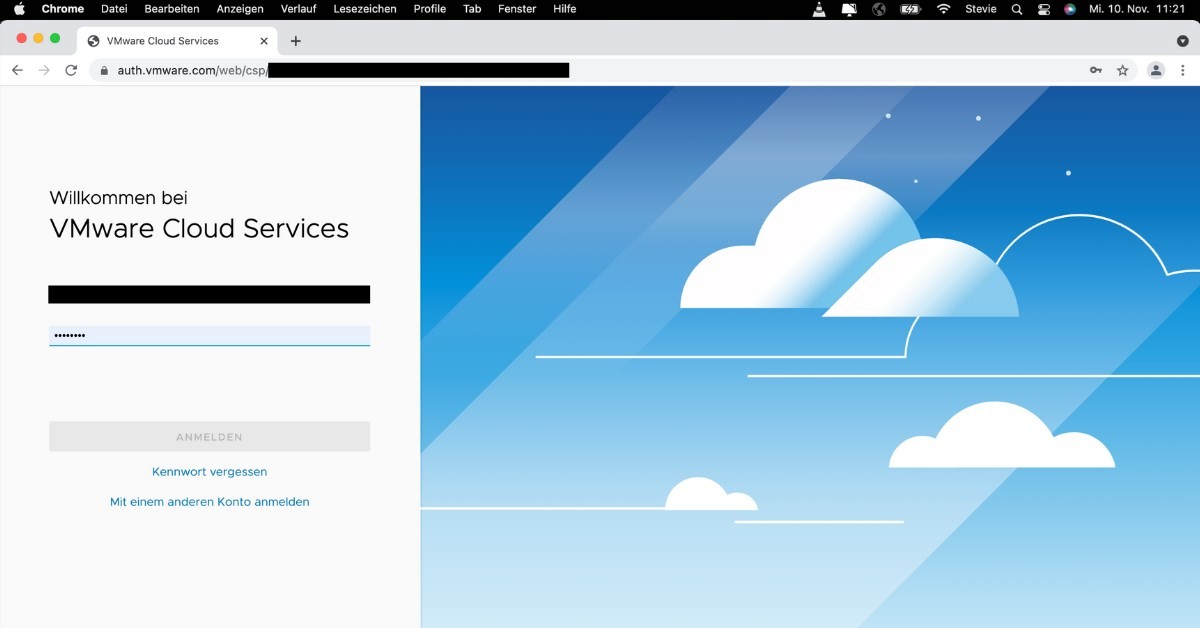
Task: Open the Chrome three-dot menu
Action: 1183,70
